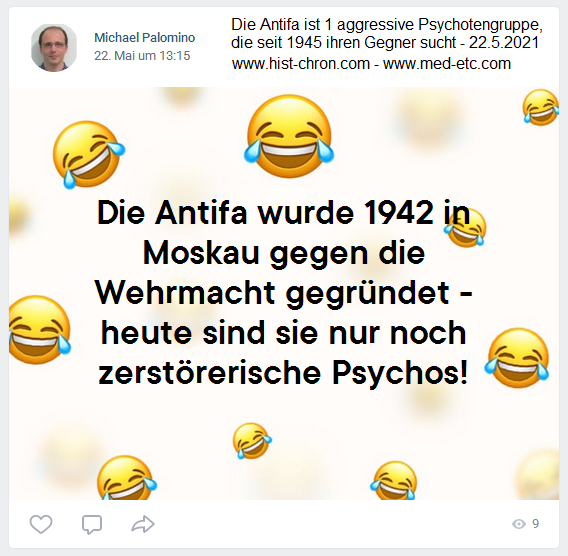Viewport: 568px width, 556px height.
Task: Click the laughing emoji beside 'Psychos!'
Action: pyautogui.click(x=517, y=357)
